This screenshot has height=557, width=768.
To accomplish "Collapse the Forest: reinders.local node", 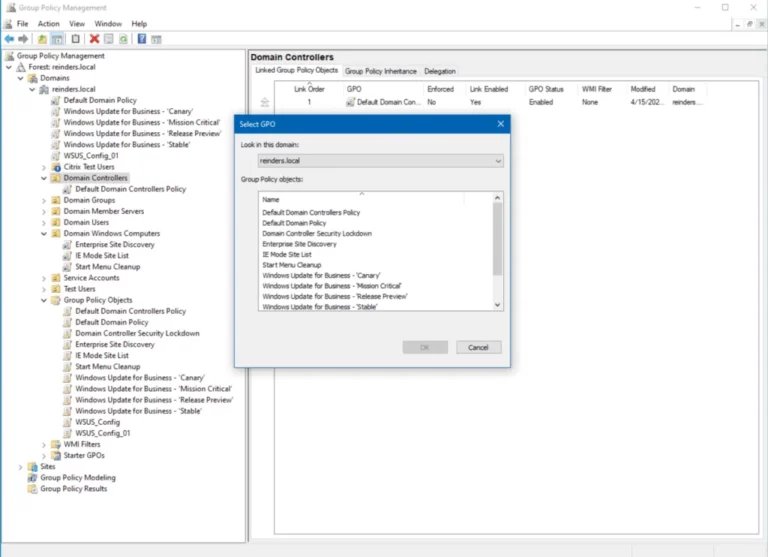I will pyautogui.click(x=9, y=67).
